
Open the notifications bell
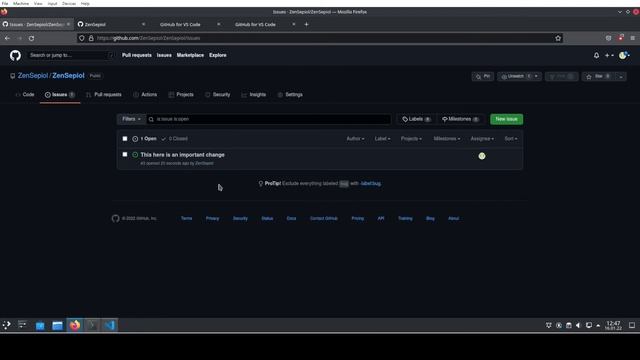596,55
